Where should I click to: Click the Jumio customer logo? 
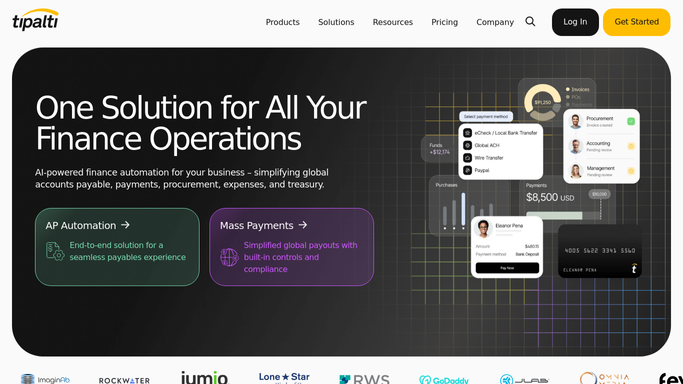[x=204, y=377]
